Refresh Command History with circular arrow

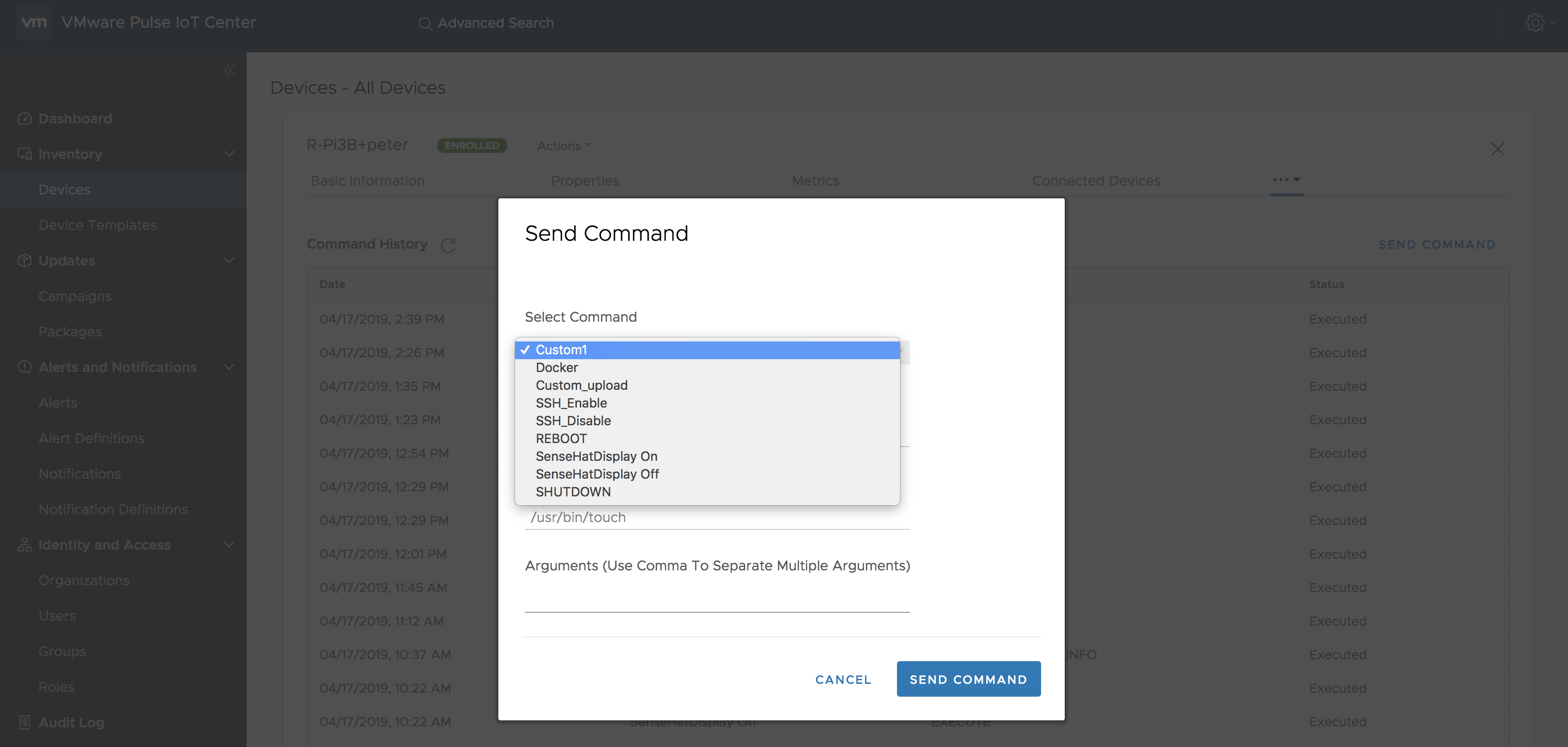448,245
